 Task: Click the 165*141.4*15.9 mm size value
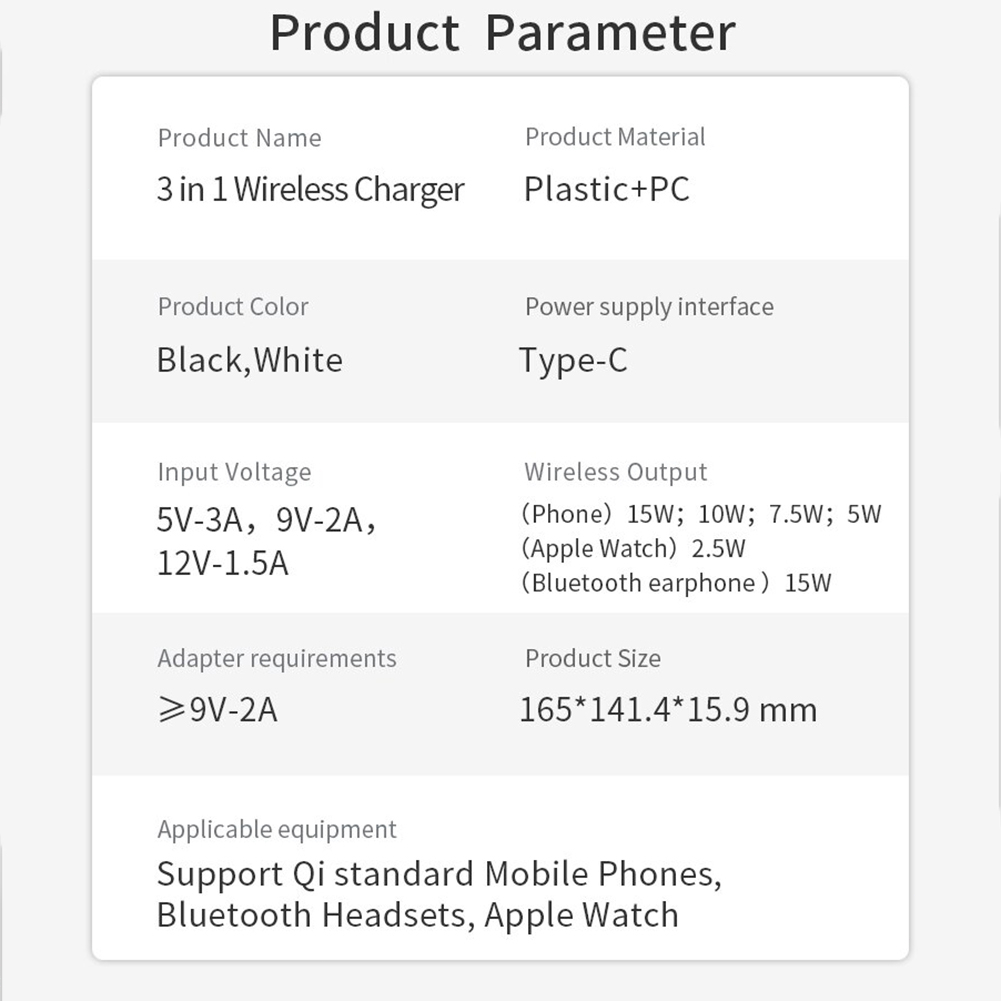coord(668,709)
